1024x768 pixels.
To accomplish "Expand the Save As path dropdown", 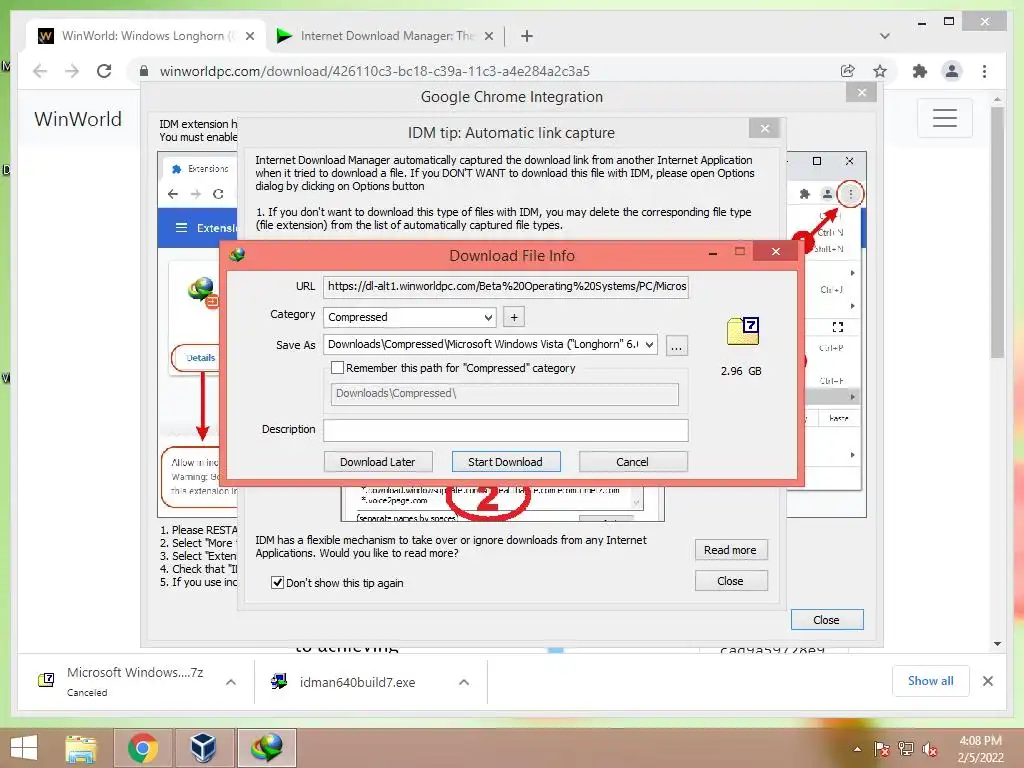I will point(649,344).
